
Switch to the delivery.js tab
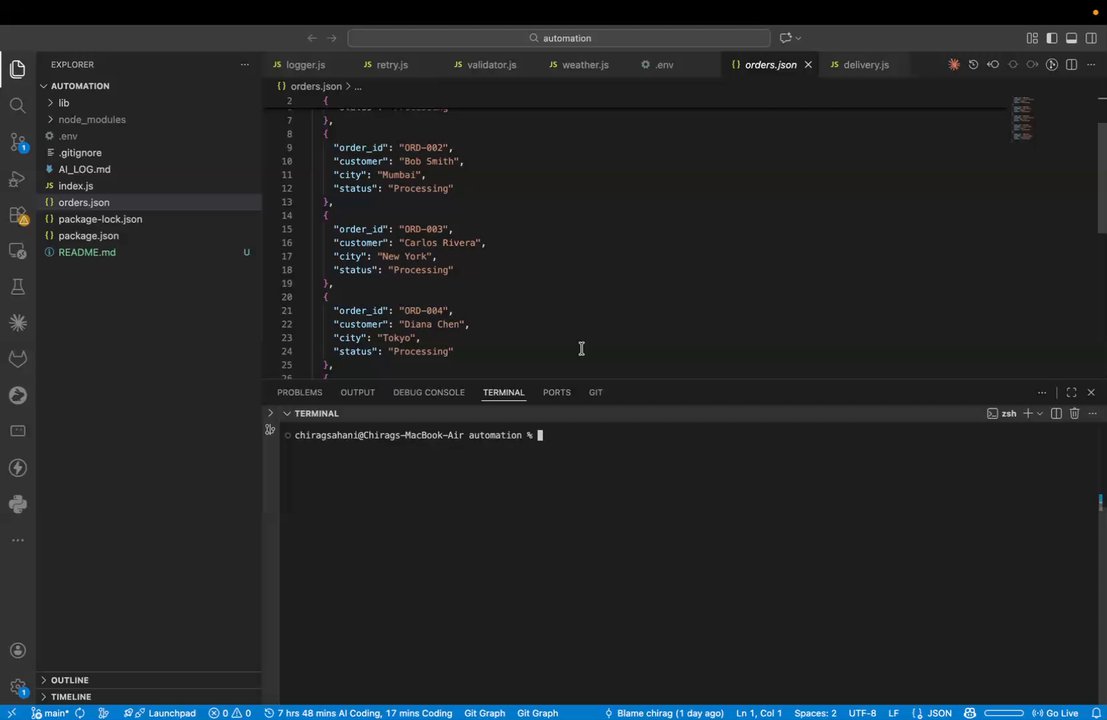tap(865, 65)
